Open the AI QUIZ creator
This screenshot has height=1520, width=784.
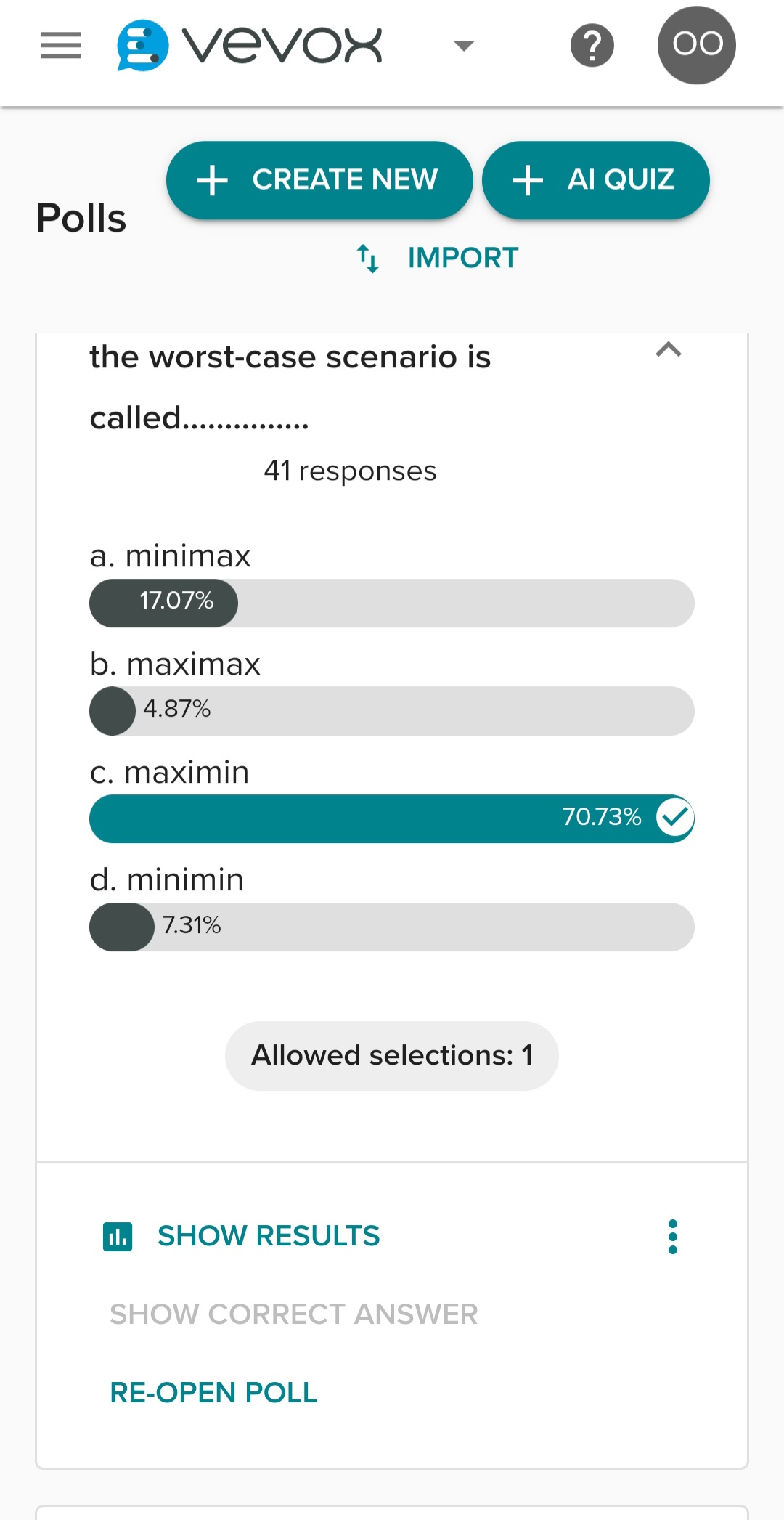click(595, 179)
